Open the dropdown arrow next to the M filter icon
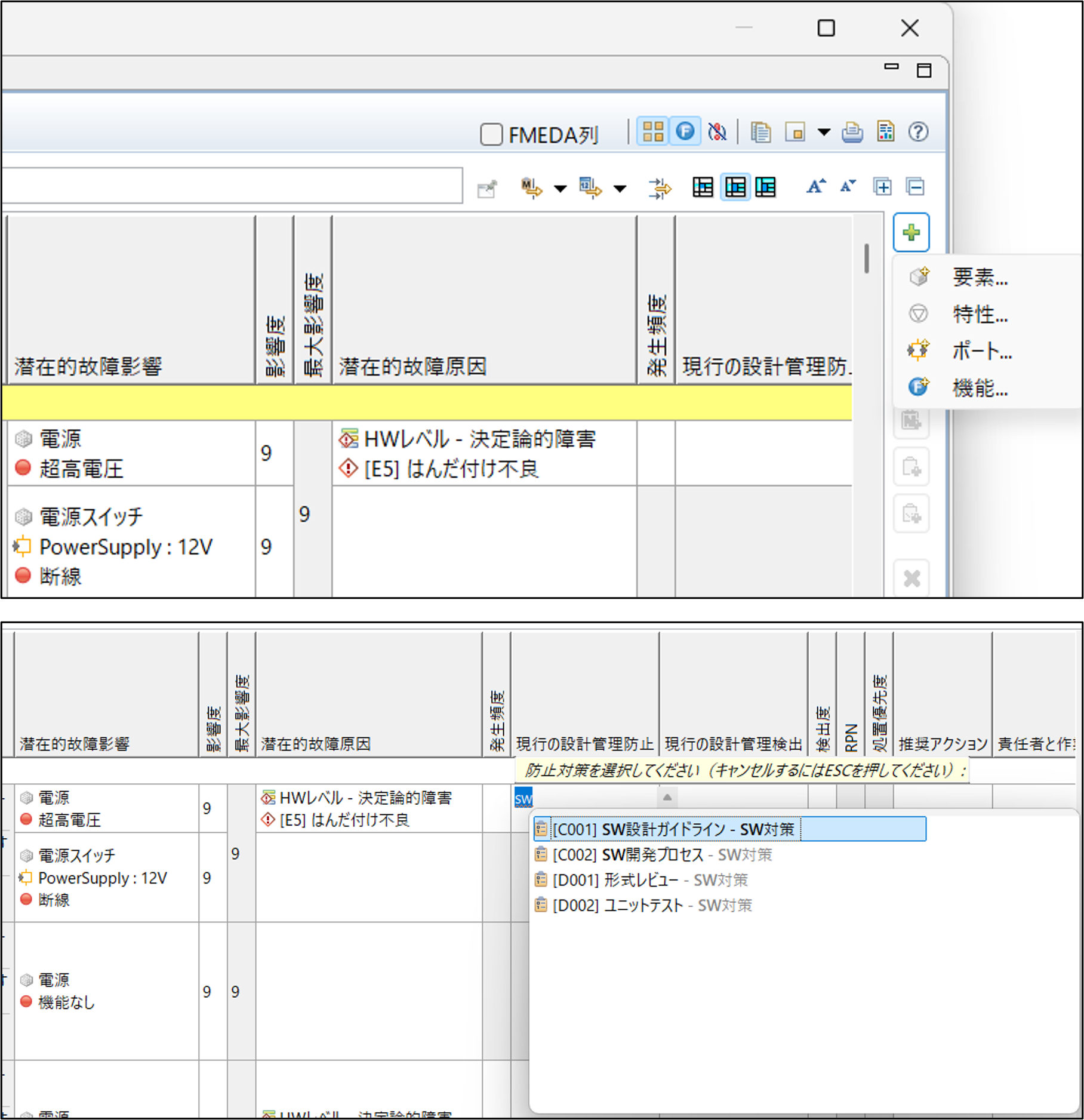Image resolution: width=1084 pixels, height=1120 pixels. (560, 189)
